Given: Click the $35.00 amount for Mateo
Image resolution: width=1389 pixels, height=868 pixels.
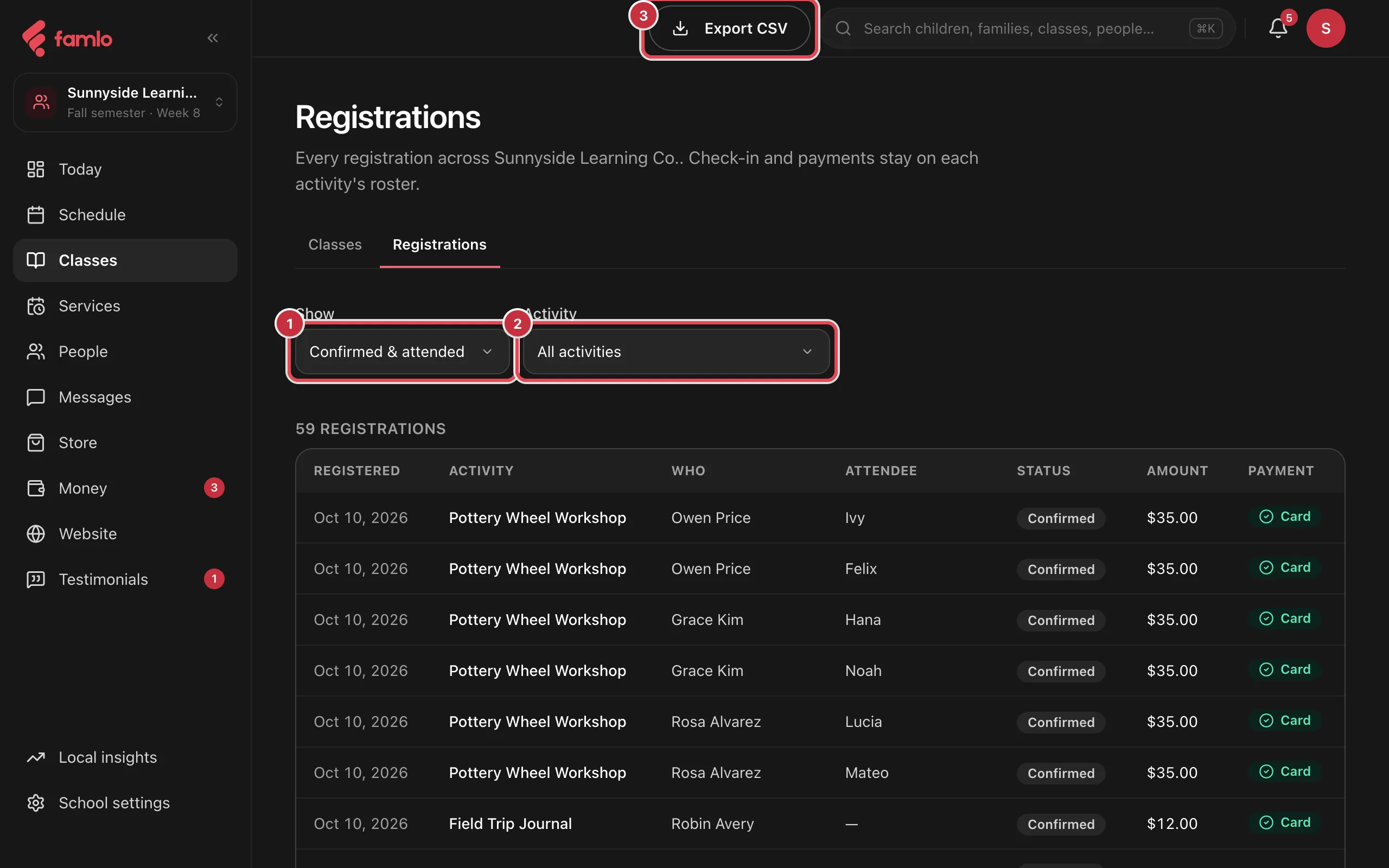Looking at the screenshot, I should coord(1171,773).
